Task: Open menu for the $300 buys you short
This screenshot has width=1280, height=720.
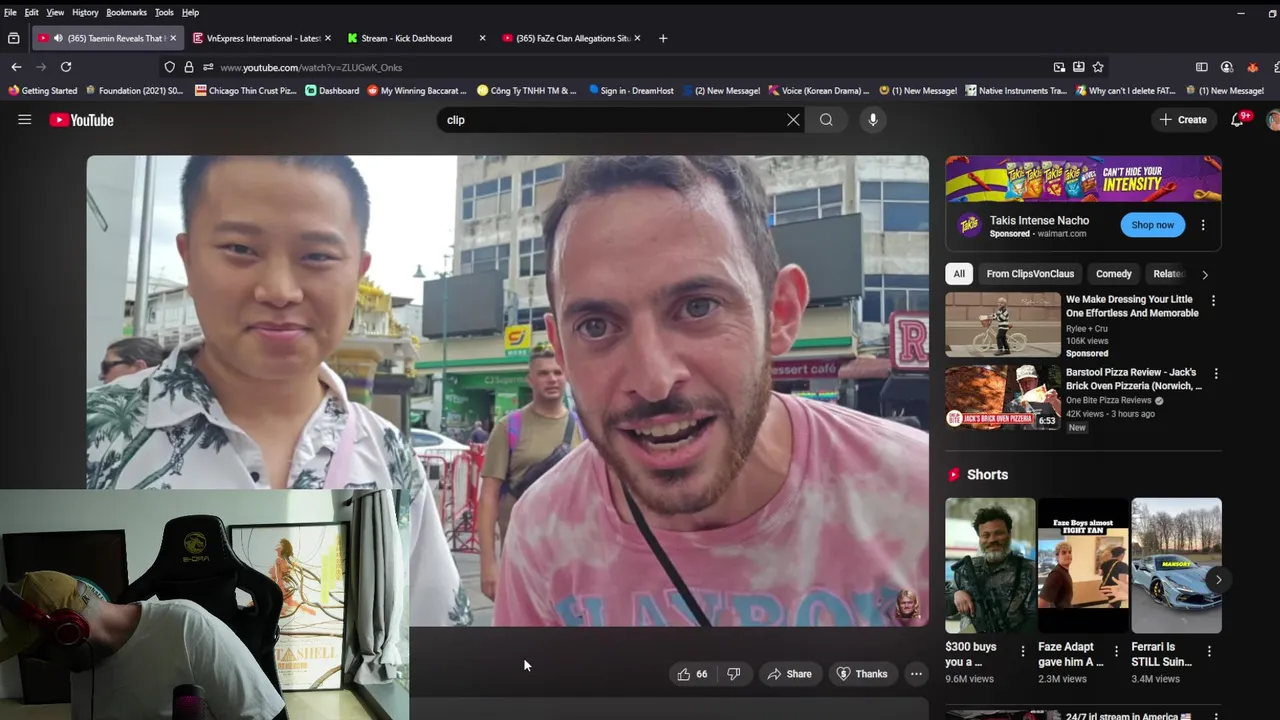Action: [x=1022, y=651]
